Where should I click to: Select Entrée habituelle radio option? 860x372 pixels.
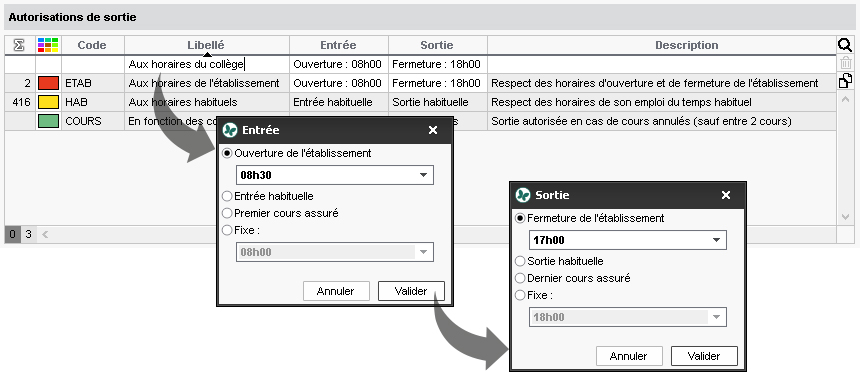227,196
